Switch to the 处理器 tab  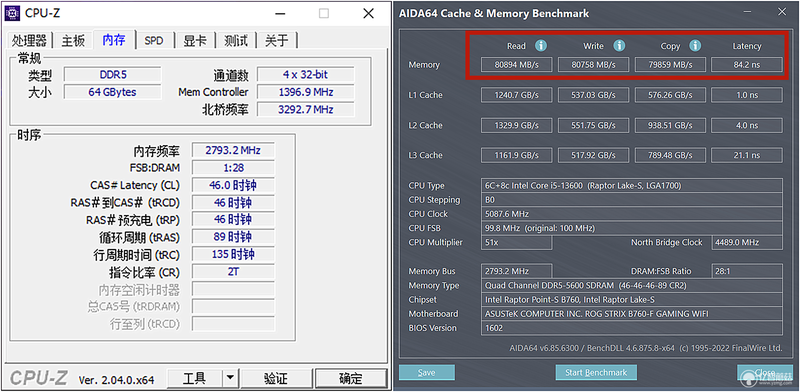point(29,41)
